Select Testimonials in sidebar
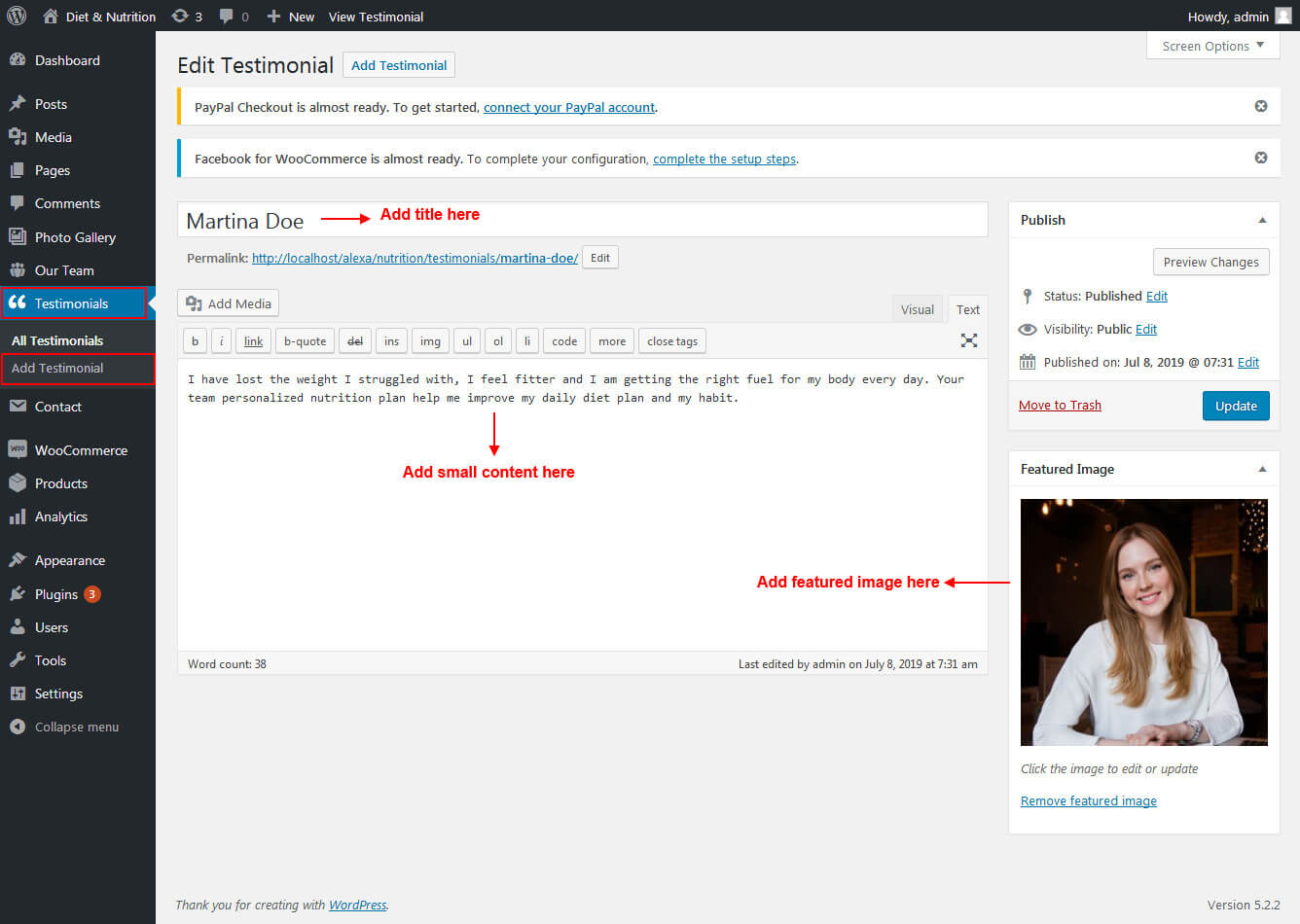Screen dimensions: 1300x924 74,303
